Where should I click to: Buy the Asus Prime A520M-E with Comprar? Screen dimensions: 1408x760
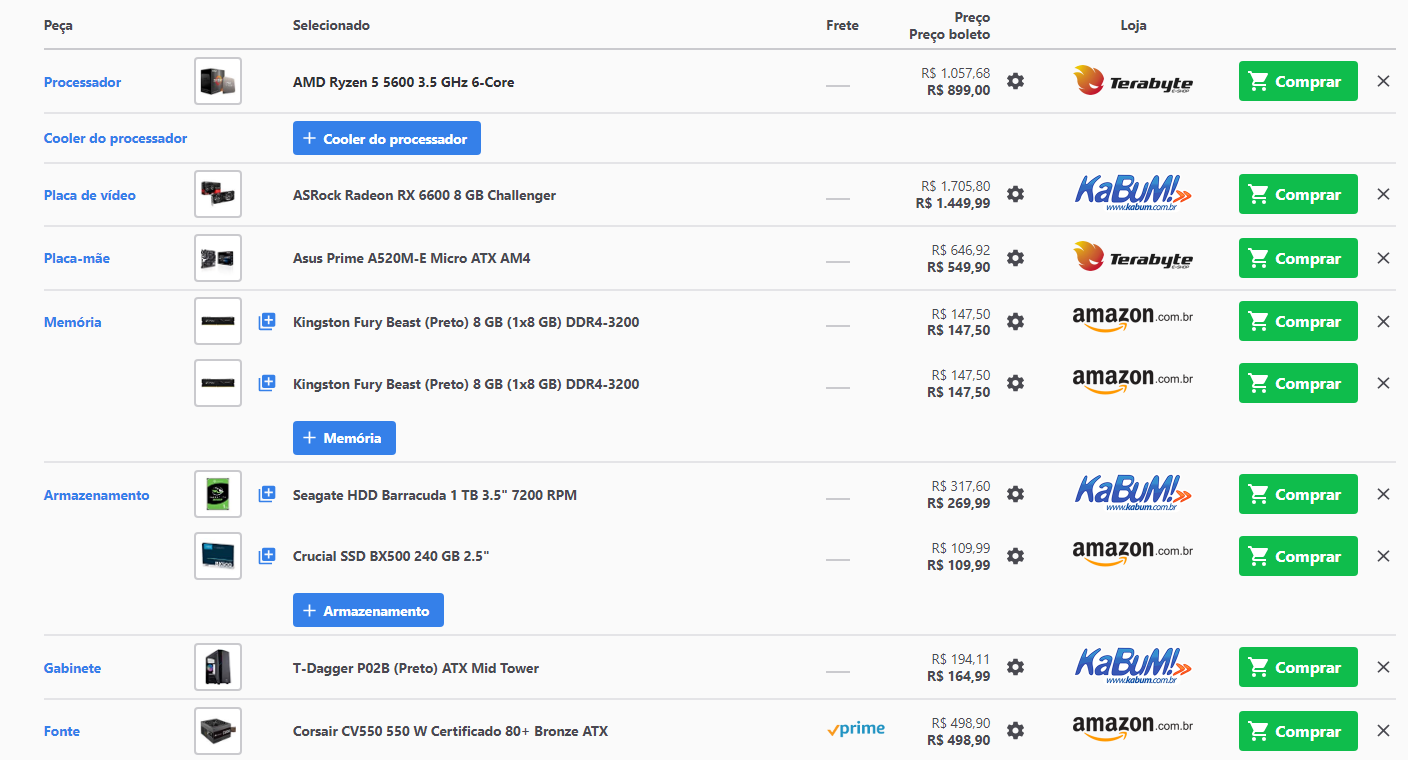tap(1298, 258)
